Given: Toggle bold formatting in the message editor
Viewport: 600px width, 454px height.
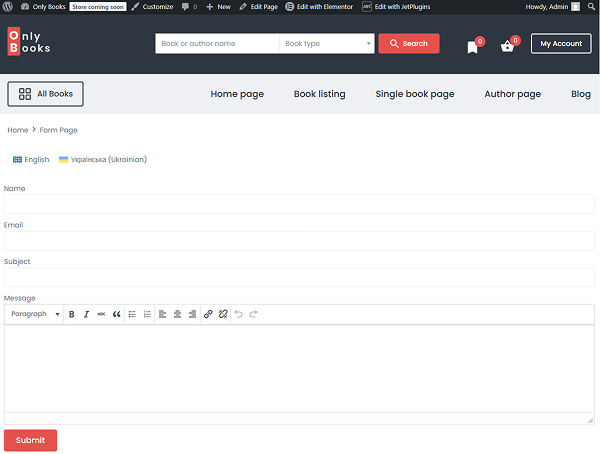Looking at the screenshot, I should (x=72, y=314).
